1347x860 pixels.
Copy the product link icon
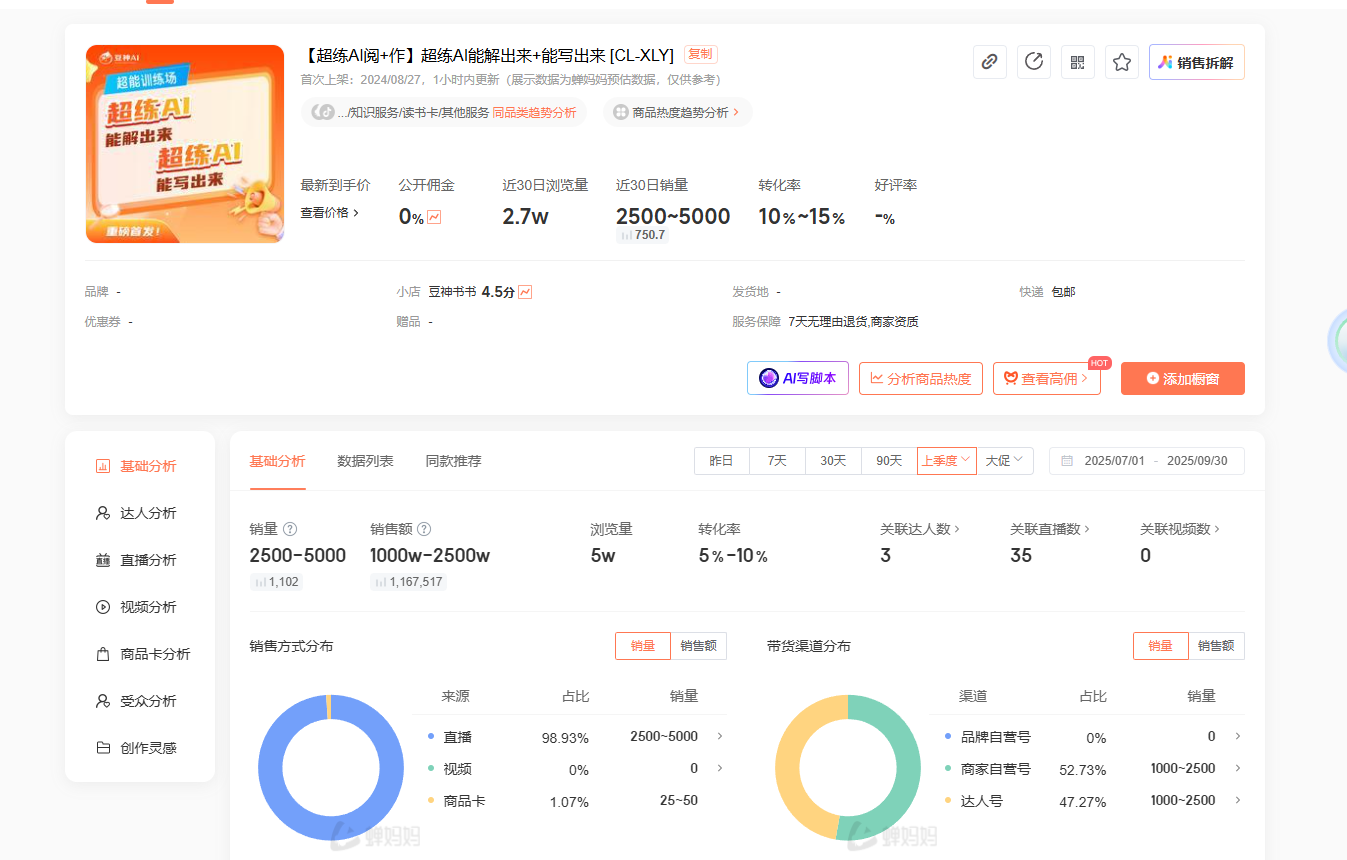pos(989,62)
